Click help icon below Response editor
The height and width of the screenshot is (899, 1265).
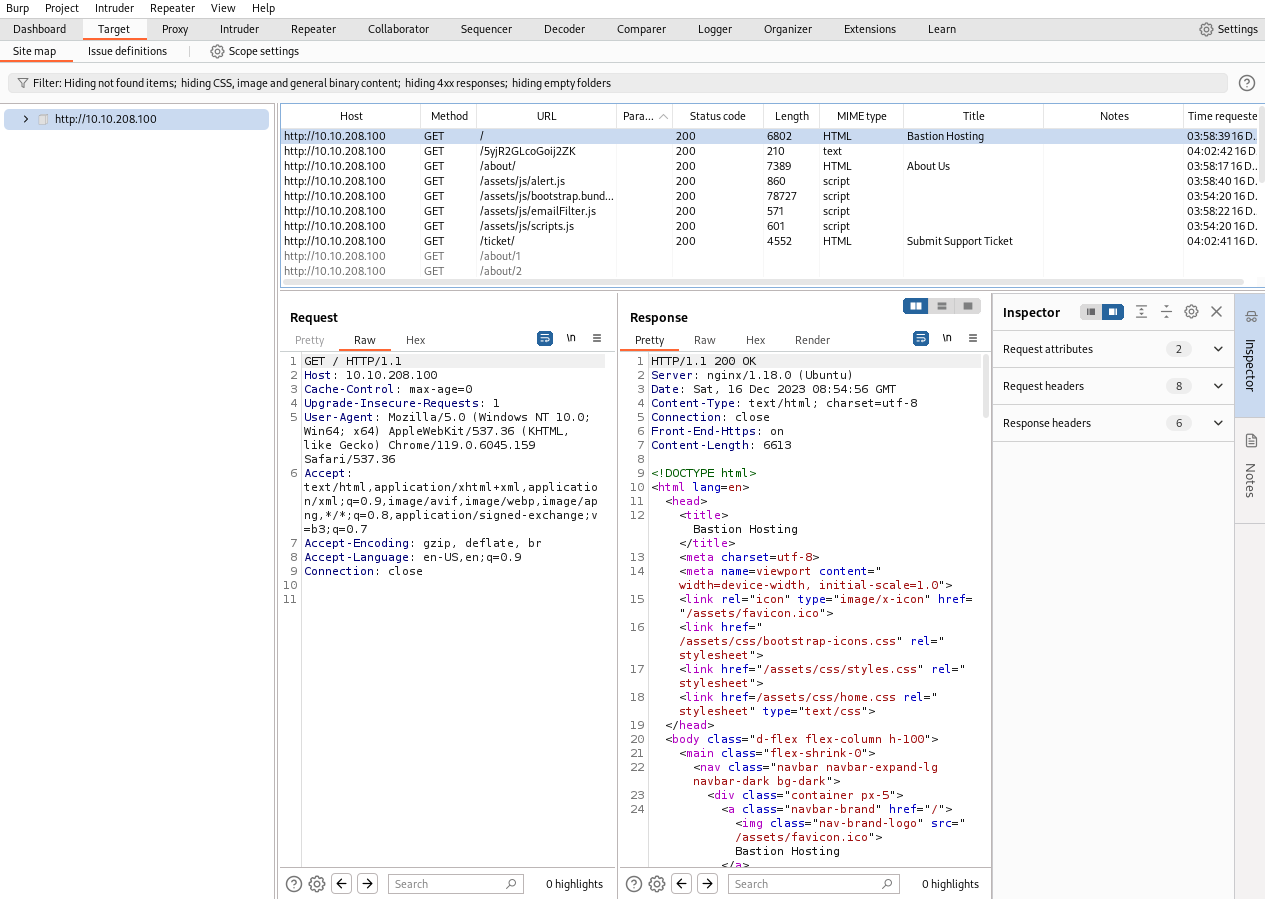tap(634, 884)
